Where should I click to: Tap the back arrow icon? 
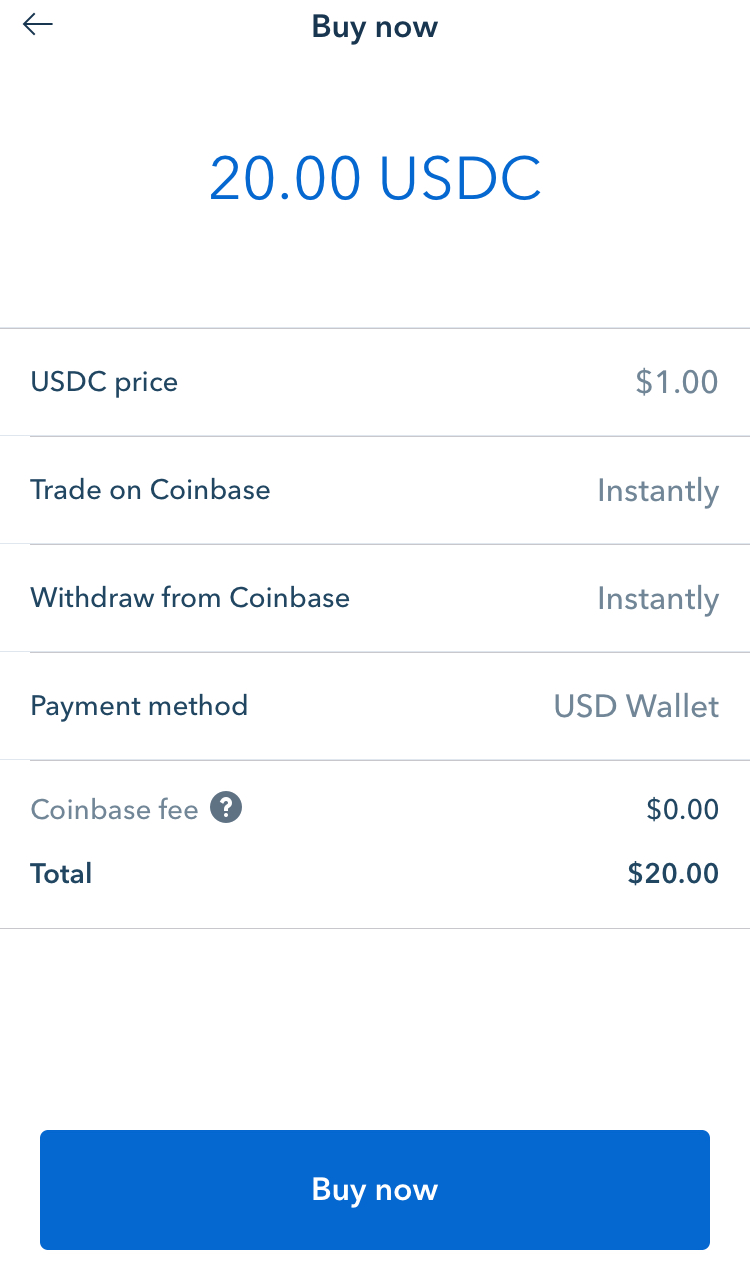tap(38, 25)
